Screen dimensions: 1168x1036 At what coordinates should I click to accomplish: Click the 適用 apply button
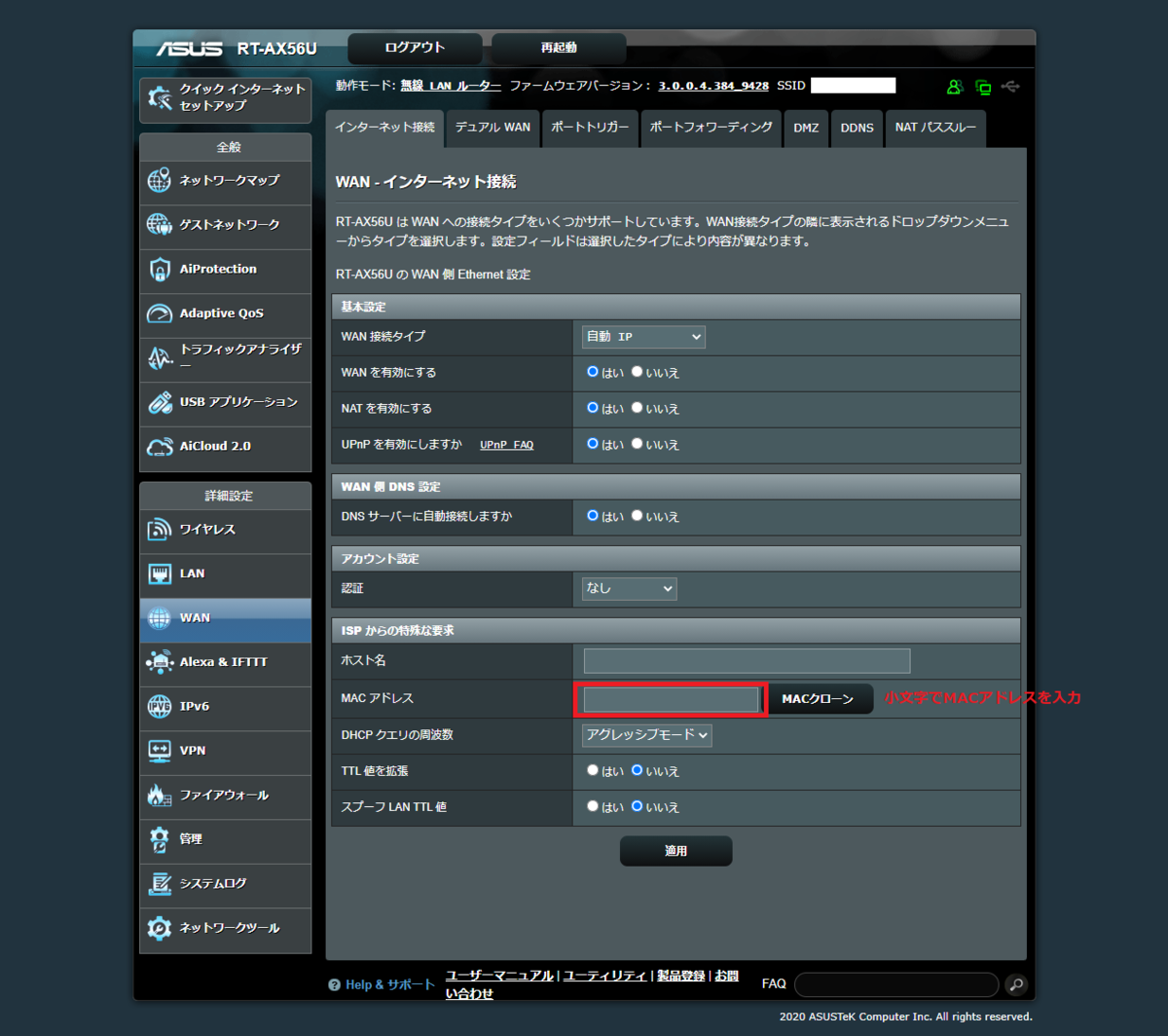675,851
